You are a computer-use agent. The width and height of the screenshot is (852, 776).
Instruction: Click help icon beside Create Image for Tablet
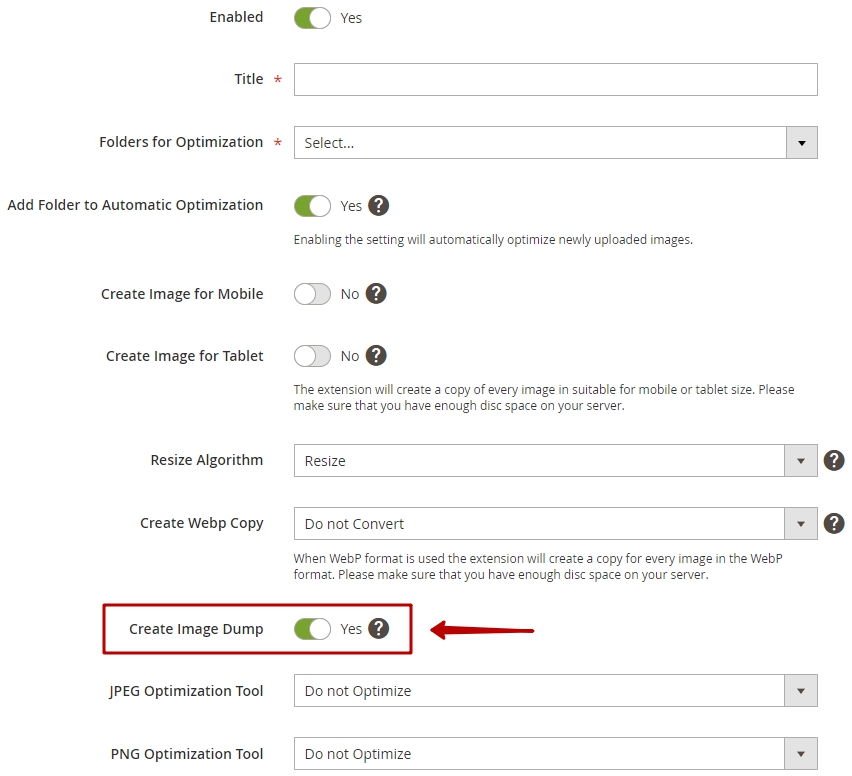tap(376, 356)
